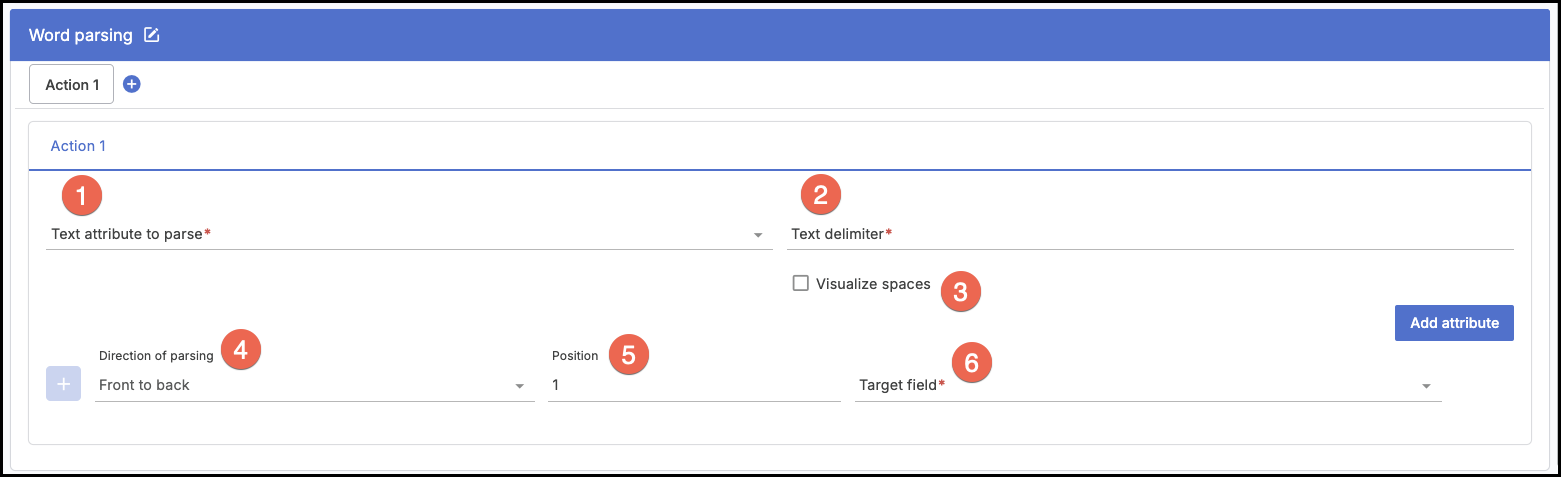The image size is (1561, 477).
Task: Click the Visualize spaces label text
Action: click(872, 284)
